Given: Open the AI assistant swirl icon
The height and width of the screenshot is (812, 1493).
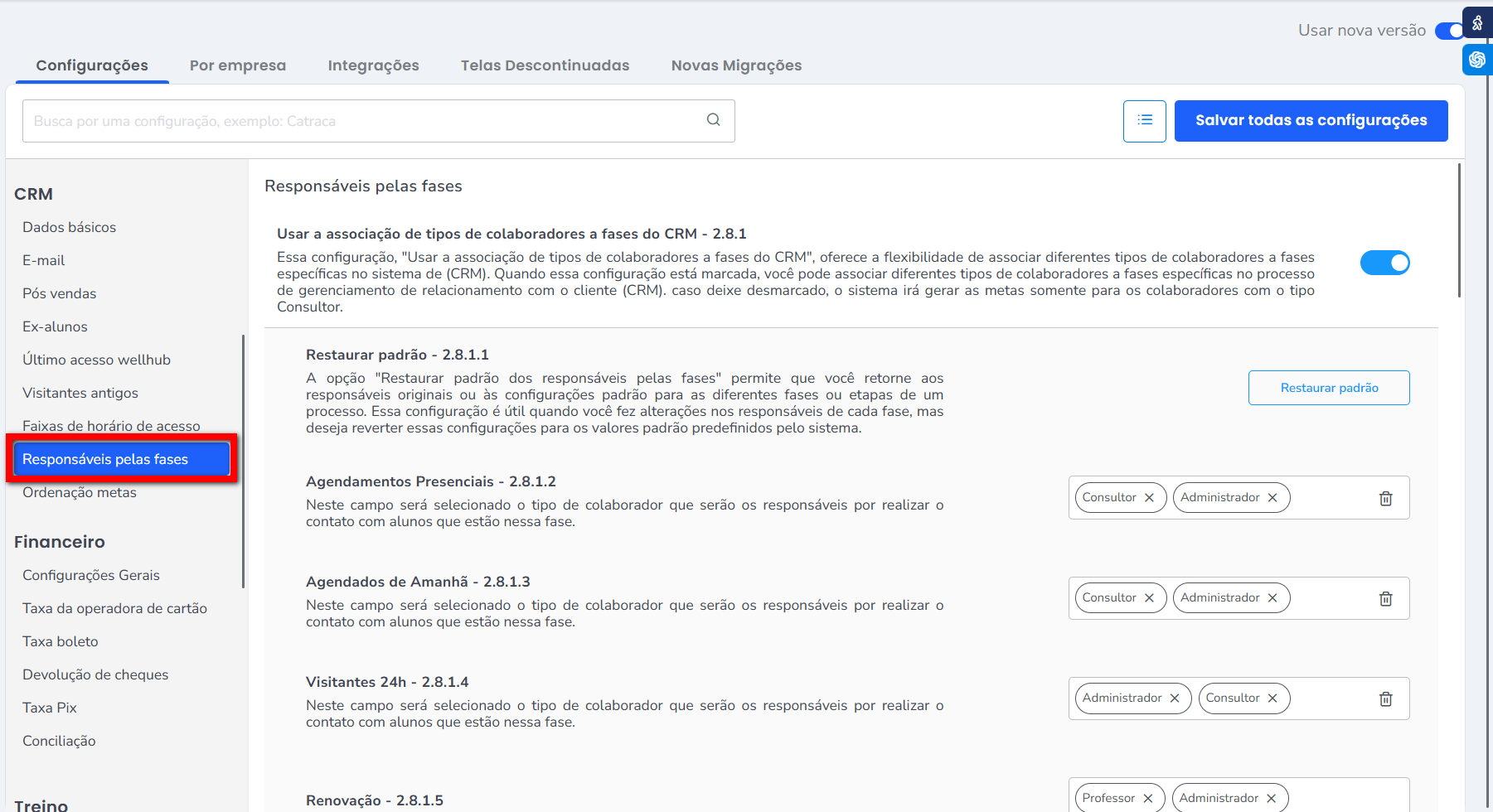Looking at the screenshot, I should 1477,60.
